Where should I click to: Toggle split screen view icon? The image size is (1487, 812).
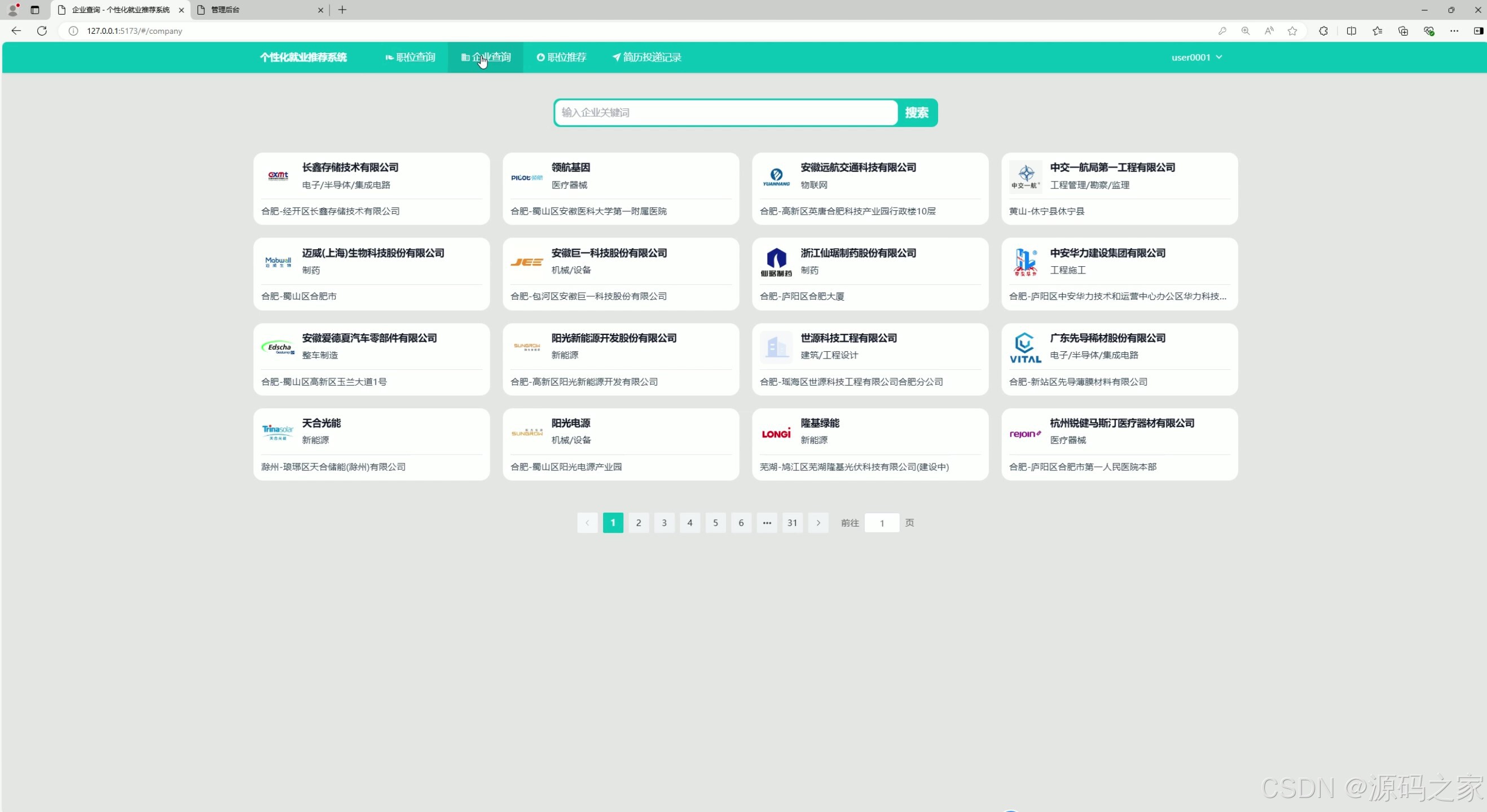[1352, 31]
